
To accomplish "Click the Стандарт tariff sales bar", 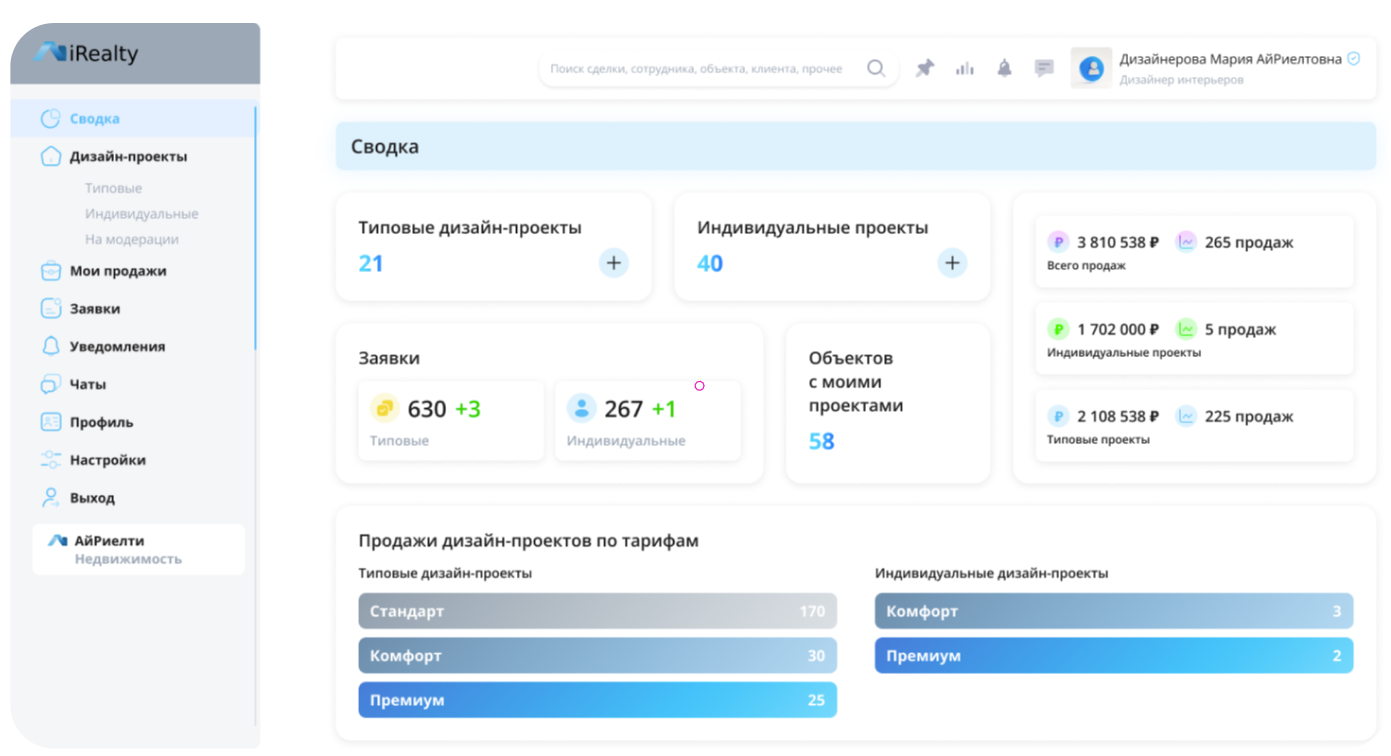I will point(597,611).
